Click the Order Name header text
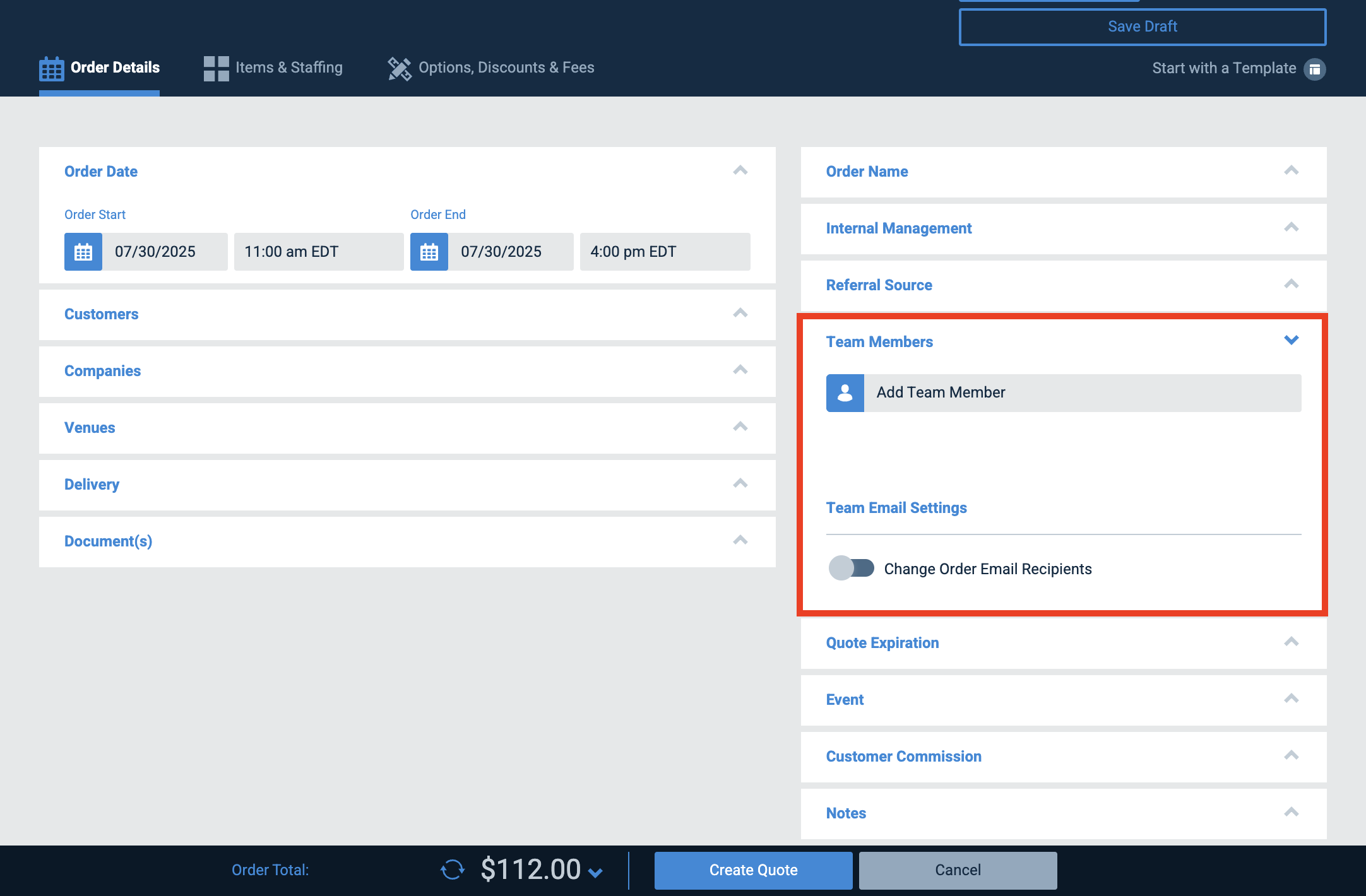 pos(867,172)
